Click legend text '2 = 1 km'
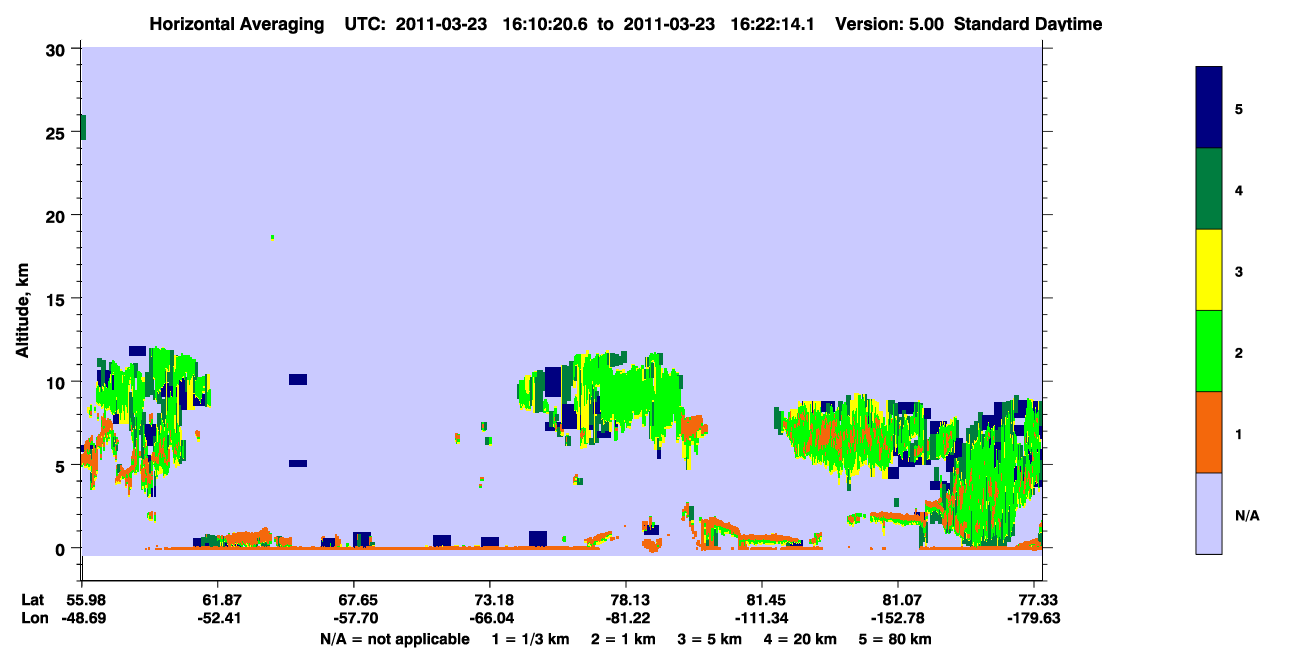This screenshot has width=1300, height=667. click(623, 639)
